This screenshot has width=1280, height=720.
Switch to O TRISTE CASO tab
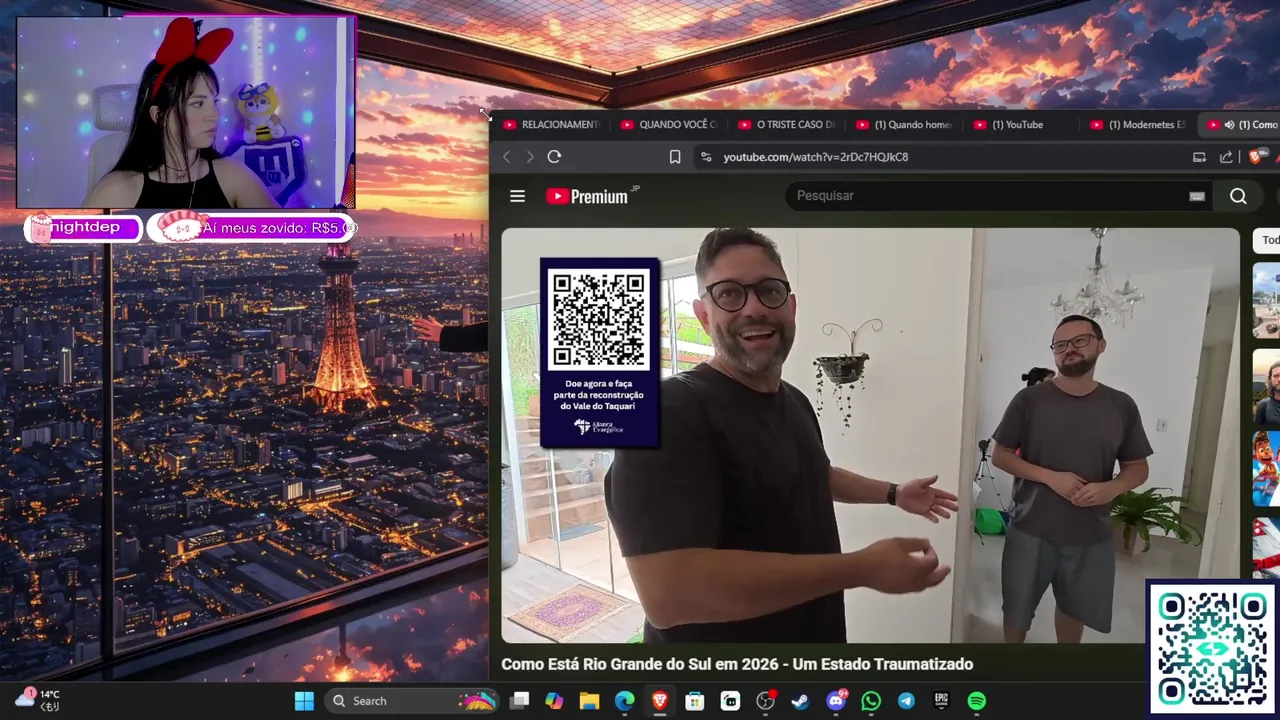[x=788, y=125]
